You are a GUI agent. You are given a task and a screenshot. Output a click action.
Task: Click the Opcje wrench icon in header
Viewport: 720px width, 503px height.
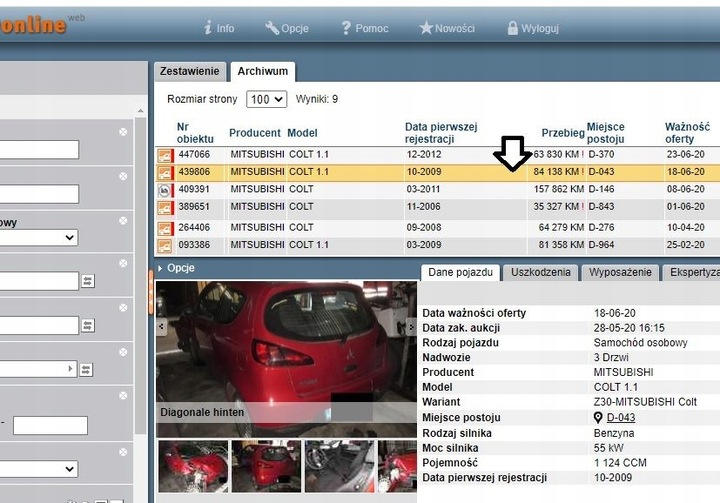point(272,28)
